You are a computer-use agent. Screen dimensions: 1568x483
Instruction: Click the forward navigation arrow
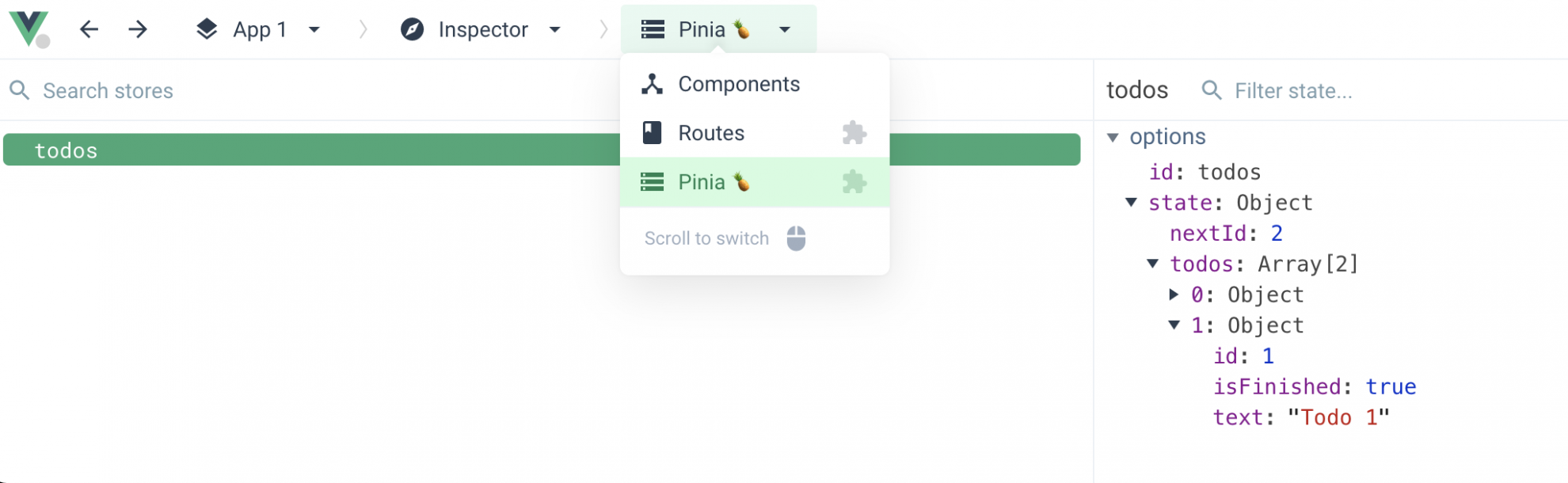click(x=138, y=29)
